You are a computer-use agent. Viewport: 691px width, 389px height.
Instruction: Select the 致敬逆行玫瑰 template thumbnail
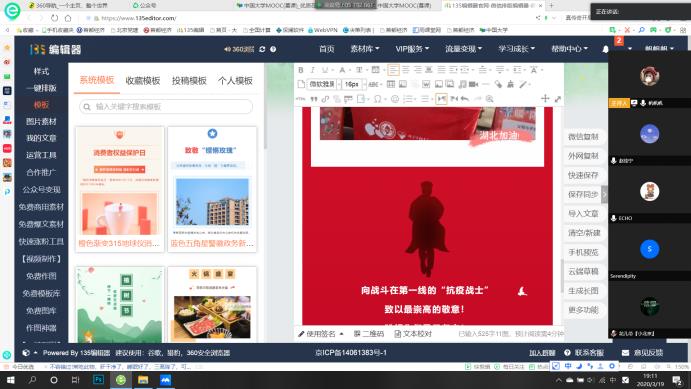point(212,190)
